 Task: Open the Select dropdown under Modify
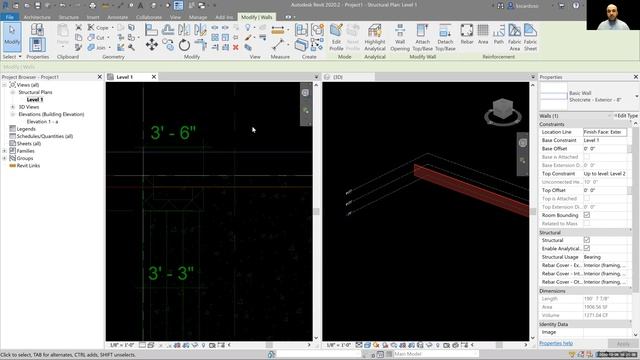point(12,57)
